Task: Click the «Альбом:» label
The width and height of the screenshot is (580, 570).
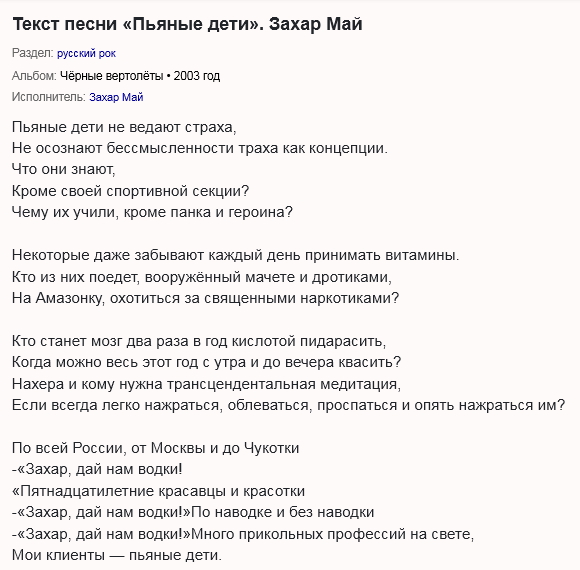Action: [x=34, y=76]
